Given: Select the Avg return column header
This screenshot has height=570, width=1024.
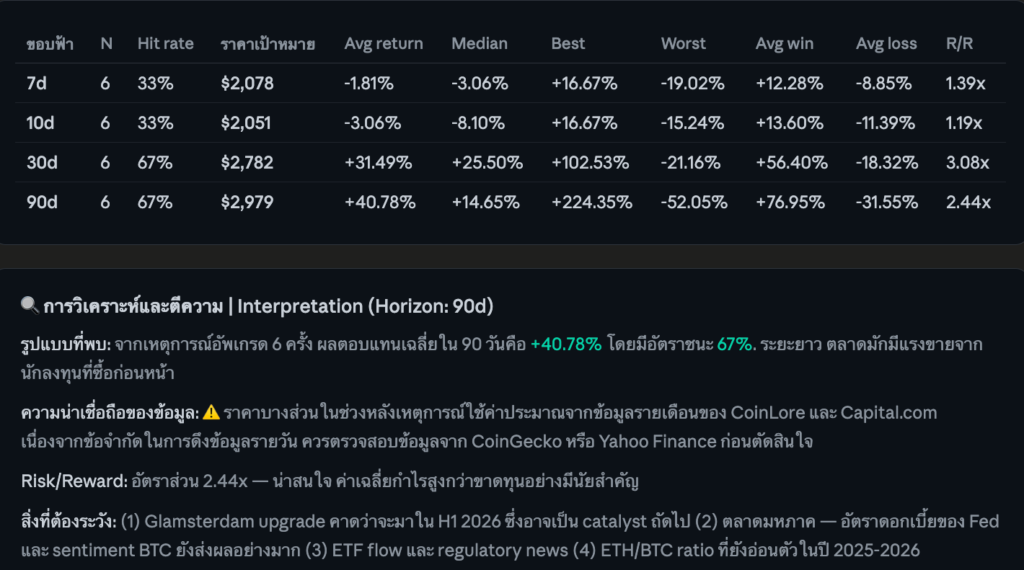Looking at the screenshot, I should pyautogui.click(x=383, y=44).
